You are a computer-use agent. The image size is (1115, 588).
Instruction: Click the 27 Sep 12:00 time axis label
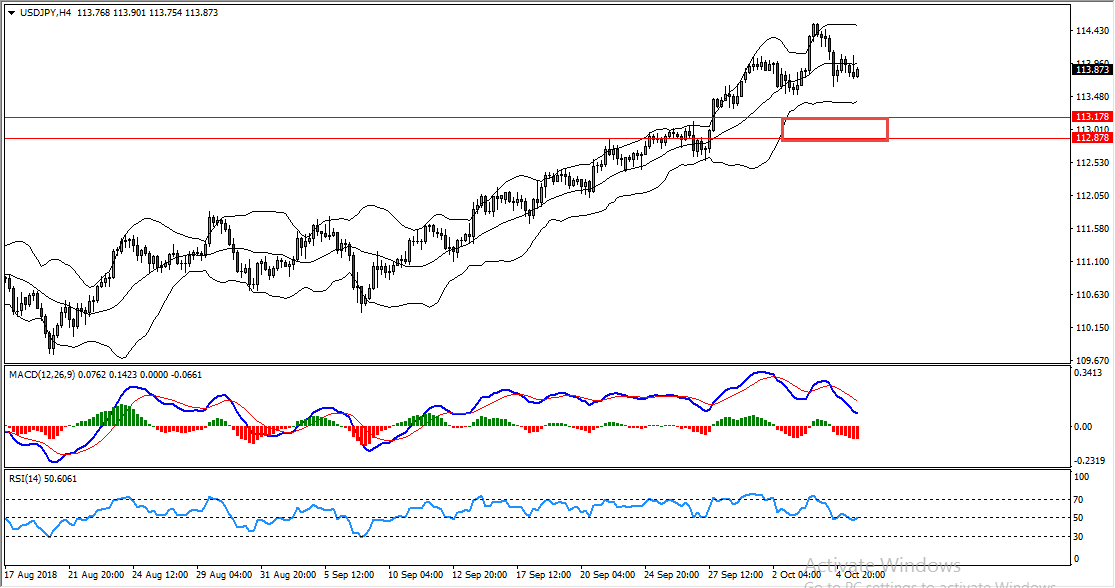(x=736, y=574)
